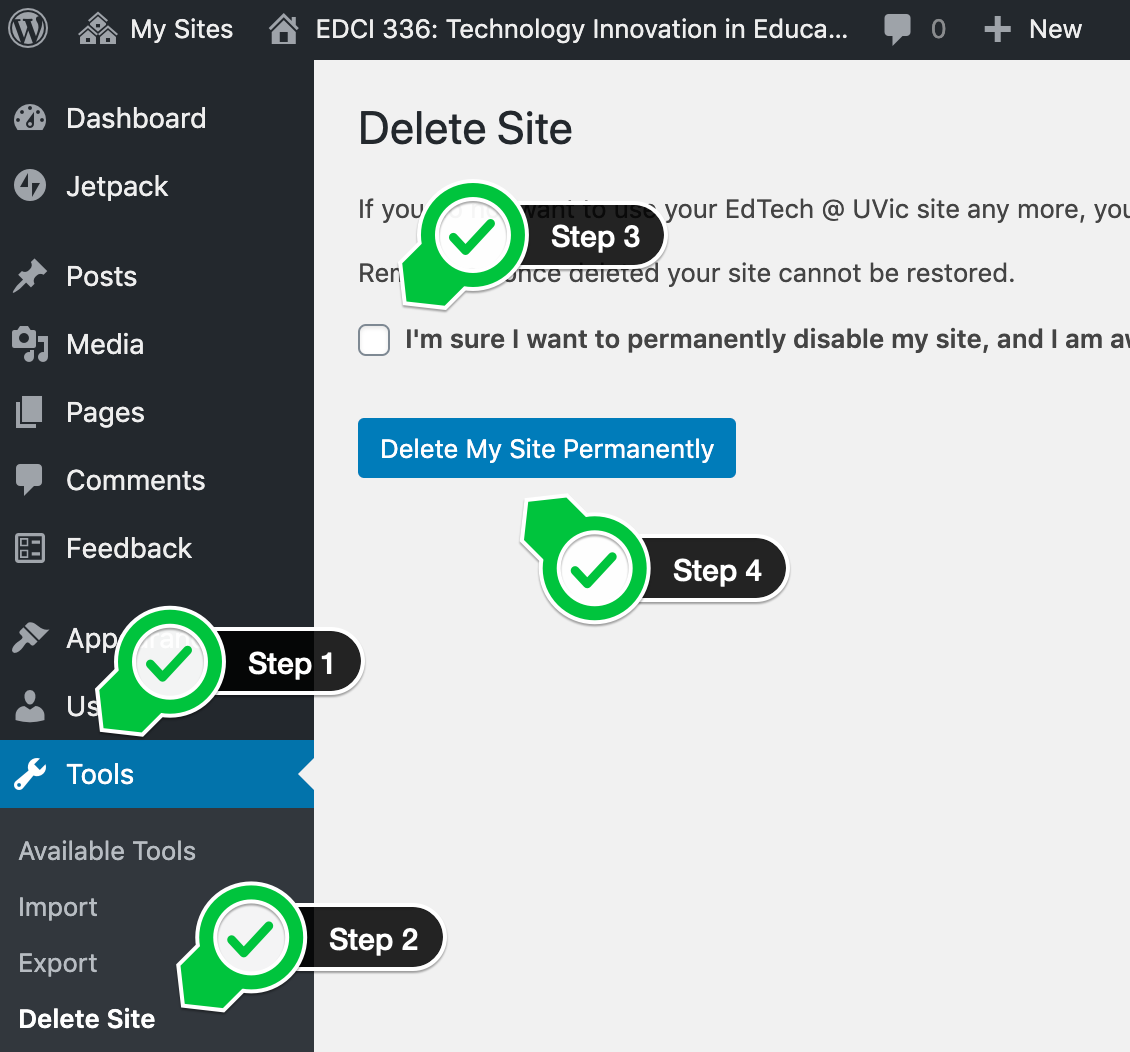Click the home icon beside site title
This screenshot has width=1130, height=1052.
(x=284, y=30)
